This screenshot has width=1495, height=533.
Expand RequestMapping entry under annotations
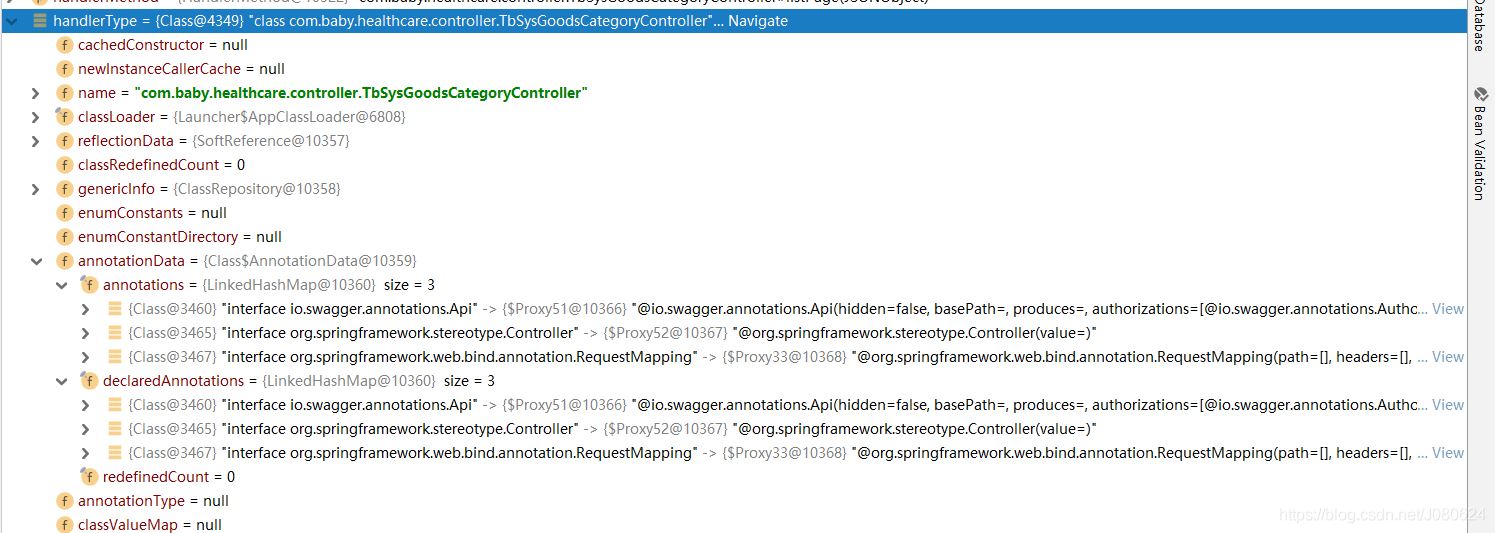pyautogui.click(x=86, y=357)
